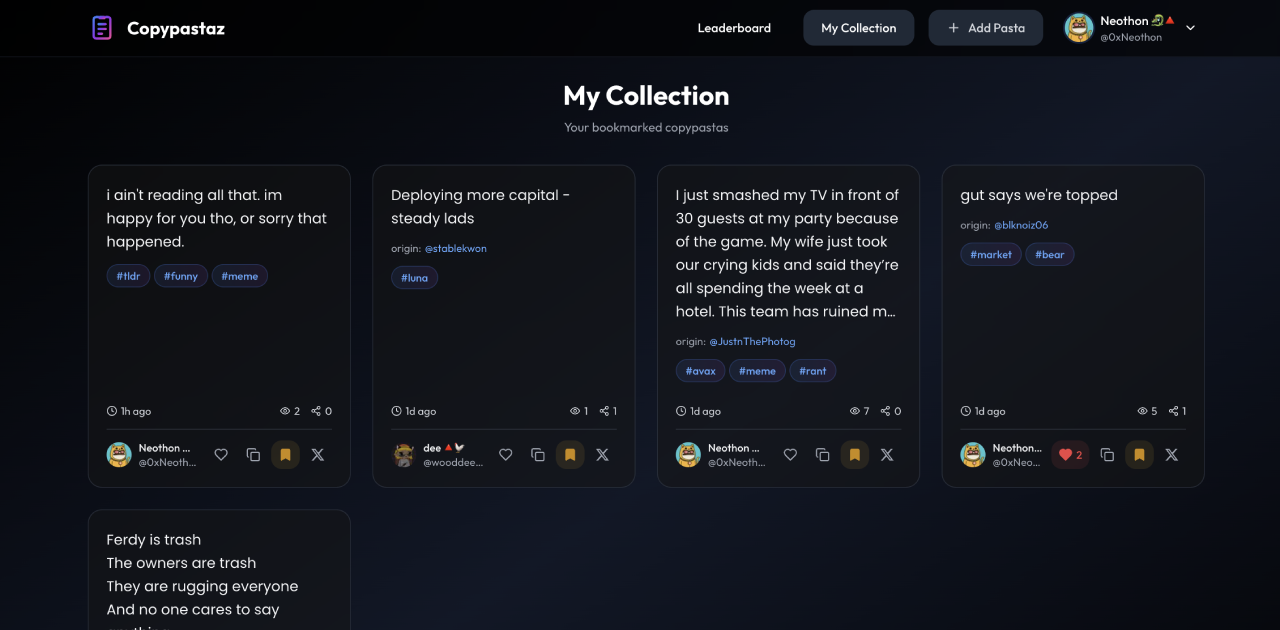Image resolution: width=1280 pixels, height=630 pixels.
Task: Click the share count icon on "i ain't reading" card
Action: tap(316, 411)
